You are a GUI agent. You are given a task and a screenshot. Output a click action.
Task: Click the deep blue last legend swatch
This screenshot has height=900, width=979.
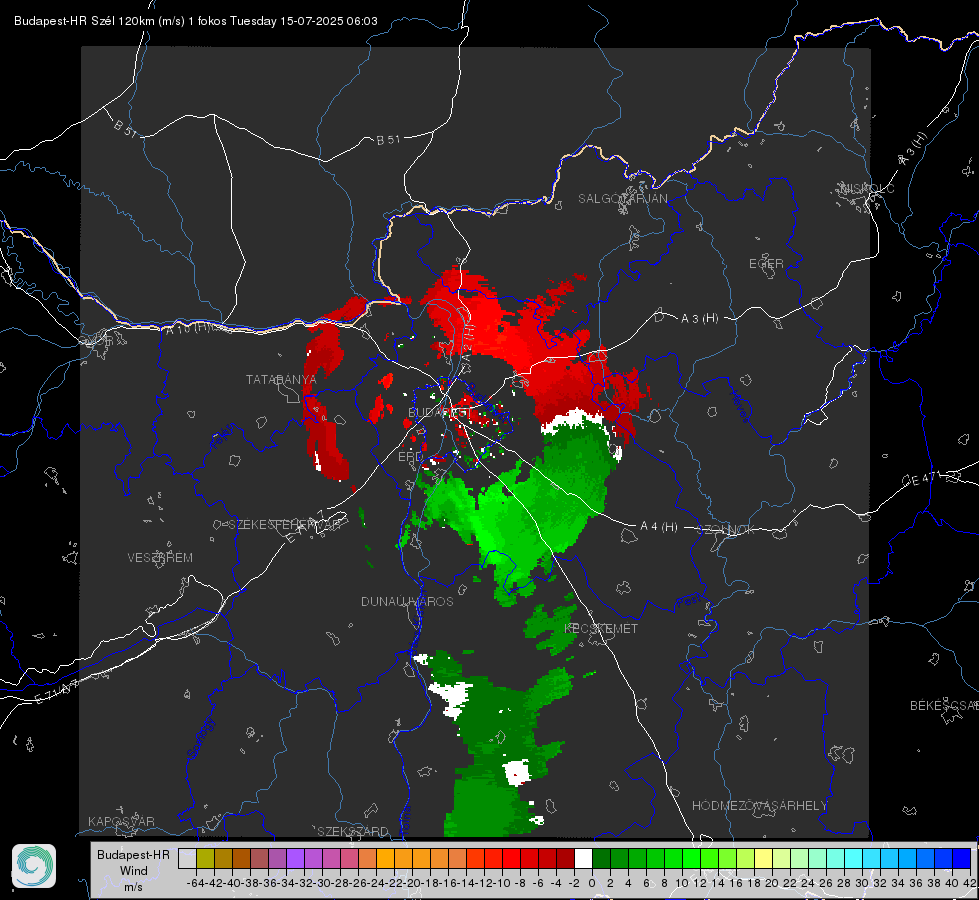(x=962, y=858)
